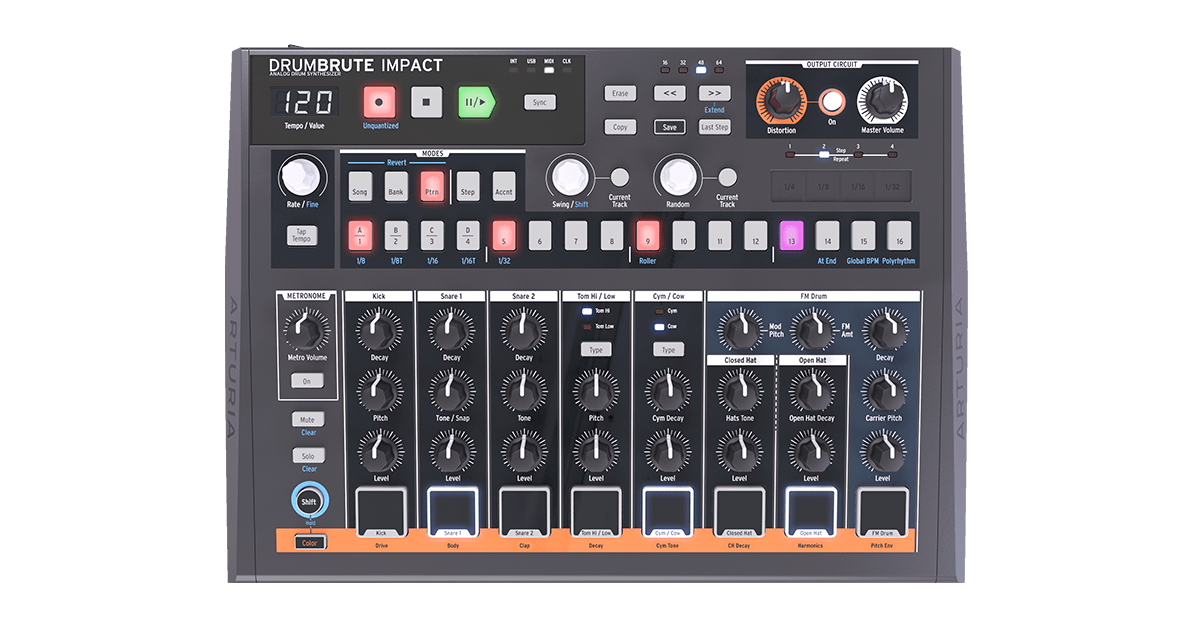Viewport: 1192px width, 627px height.
Task: Open Accnt mode
Action: [503, 187]
